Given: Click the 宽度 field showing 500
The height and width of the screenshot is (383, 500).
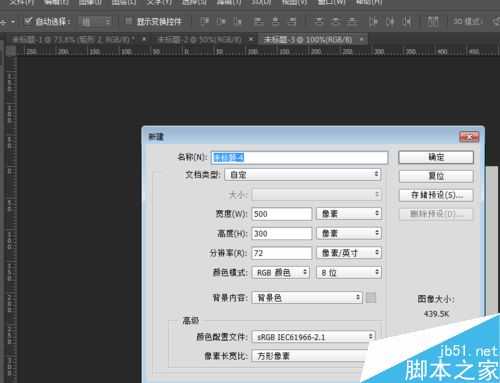Looking at the screenshot, I should point(282,214).
